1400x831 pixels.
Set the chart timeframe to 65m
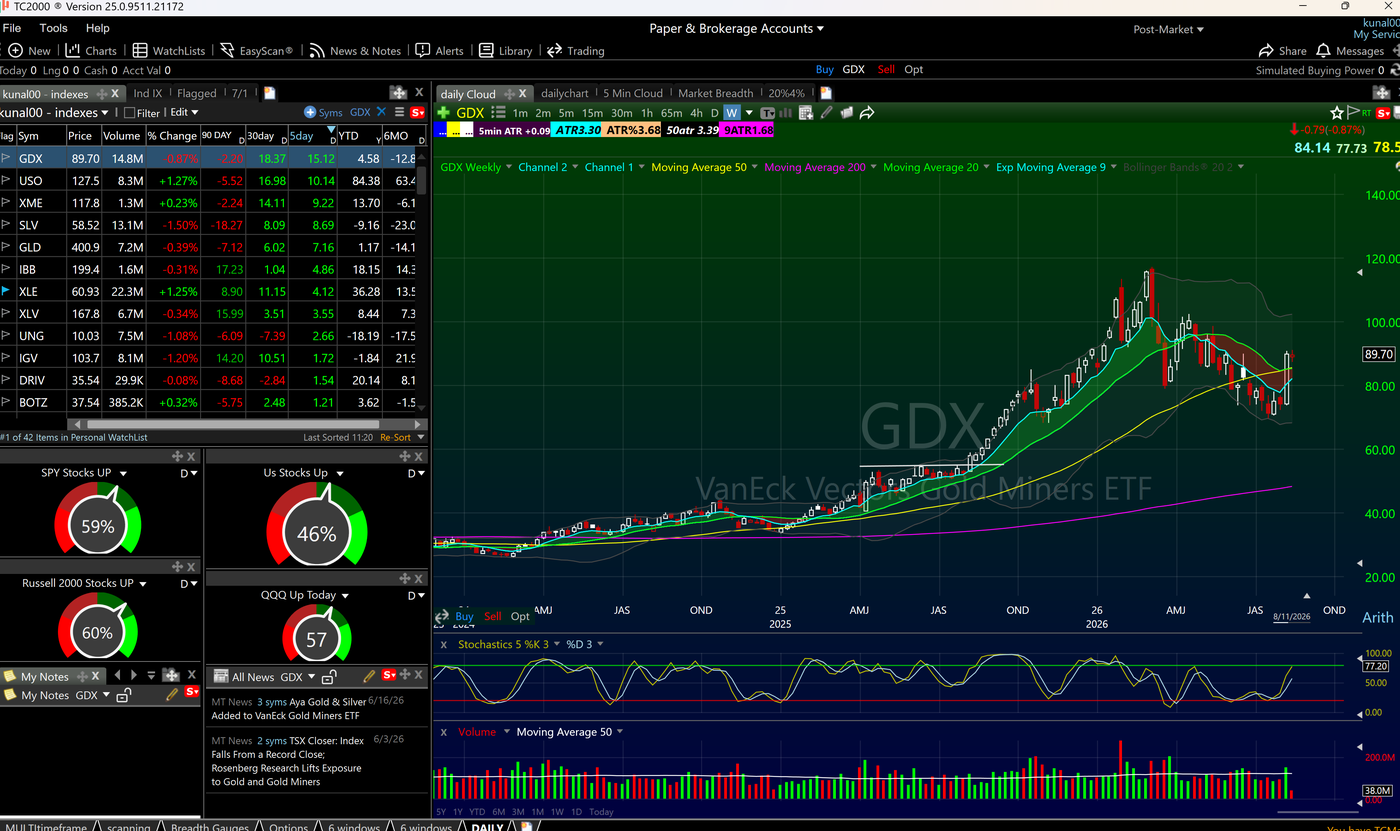671,113
